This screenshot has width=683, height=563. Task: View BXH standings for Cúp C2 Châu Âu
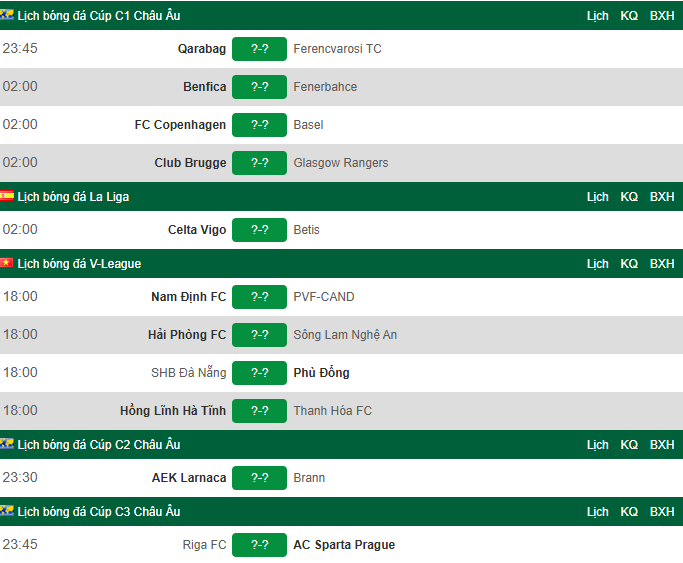pyautogui.click(x=662, y=445)
